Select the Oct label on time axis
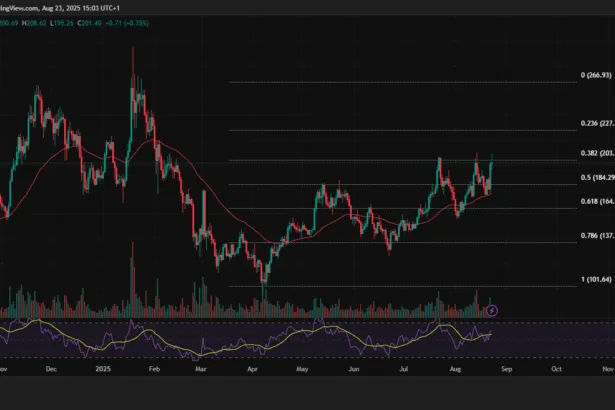 click(556, 368)
